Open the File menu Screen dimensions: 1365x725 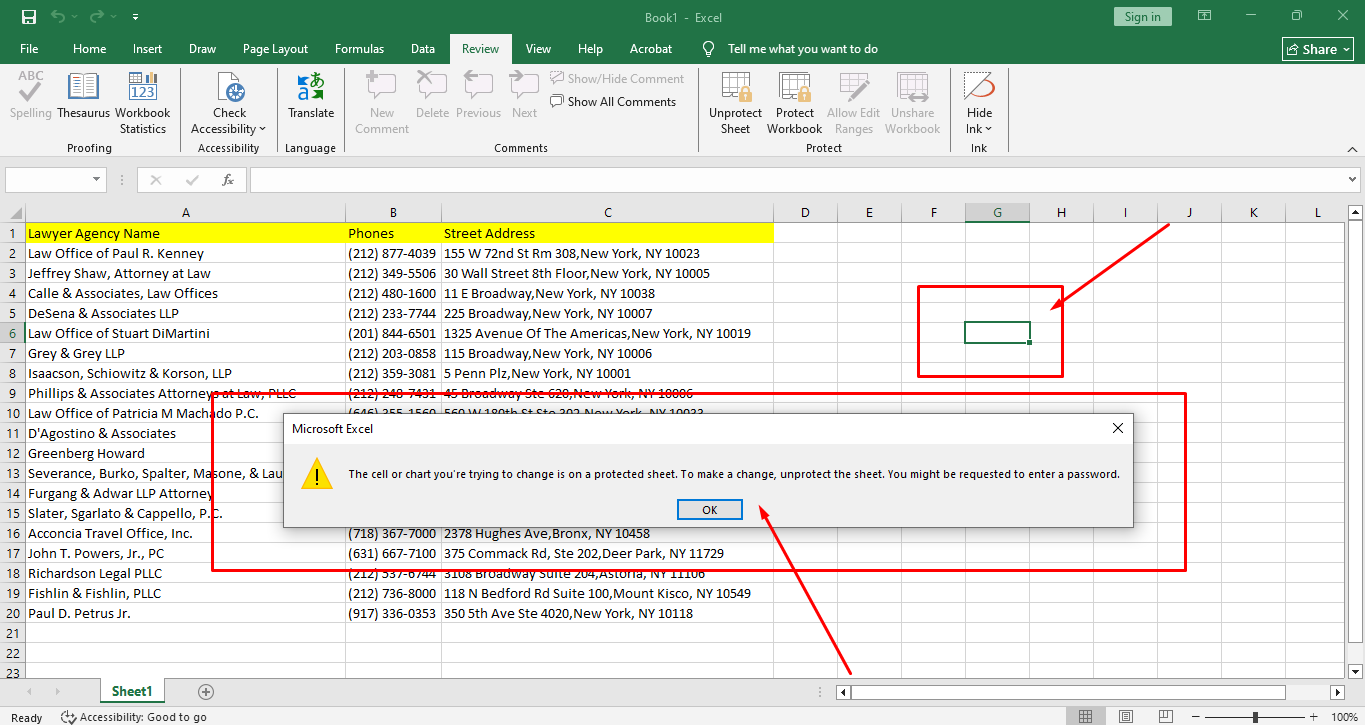click(29, 49)
